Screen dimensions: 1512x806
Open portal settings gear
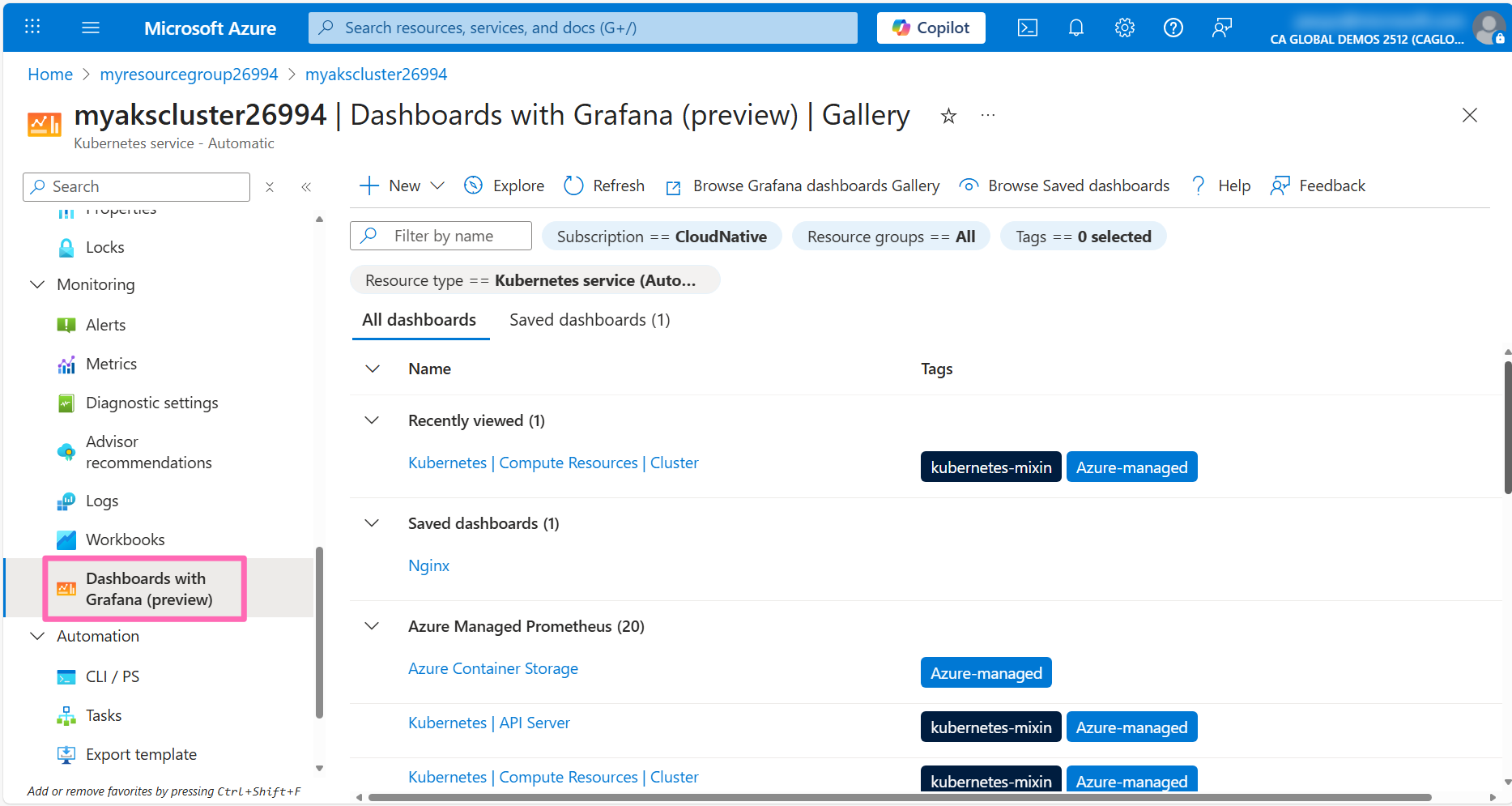click(1124, 27)
